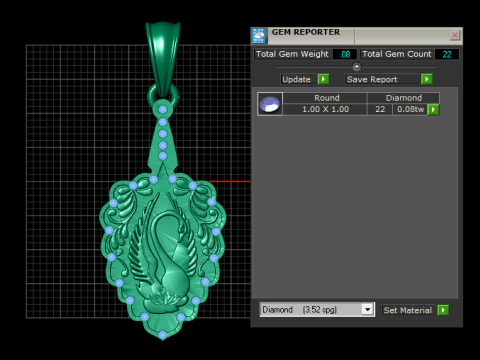
Task: Click the Total Gem Count label
Action: 397,54
